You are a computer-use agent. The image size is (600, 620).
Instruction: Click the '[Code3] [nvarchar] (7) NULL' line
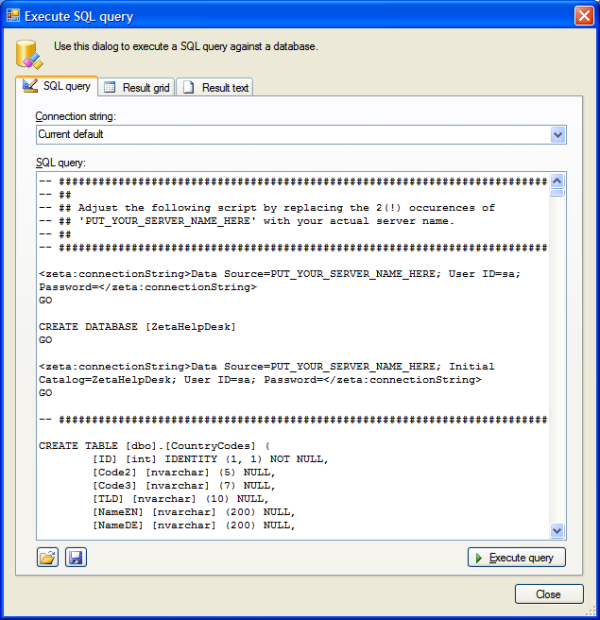[x=184, y=485]
